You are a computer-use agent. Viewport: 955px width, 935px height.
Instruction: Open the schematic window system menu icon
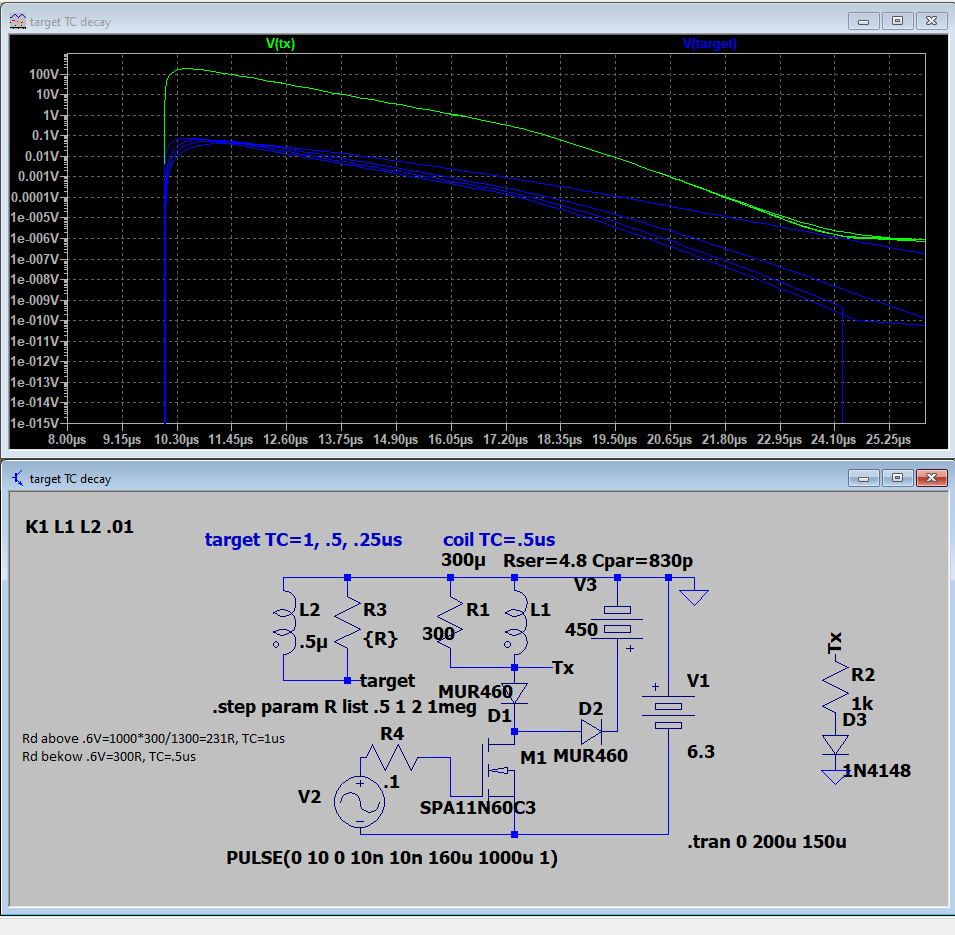point(17,478)
